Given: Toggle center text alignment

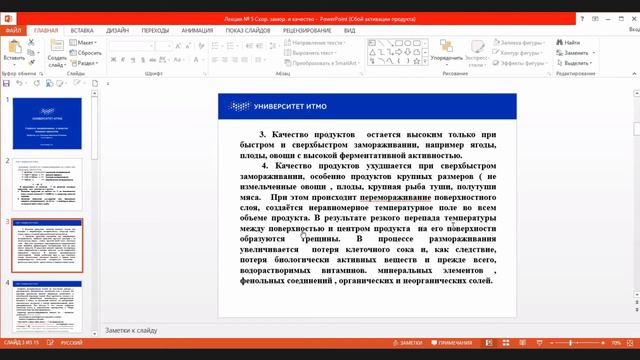Looking at the screenshot, I should (x=224, y=60).
